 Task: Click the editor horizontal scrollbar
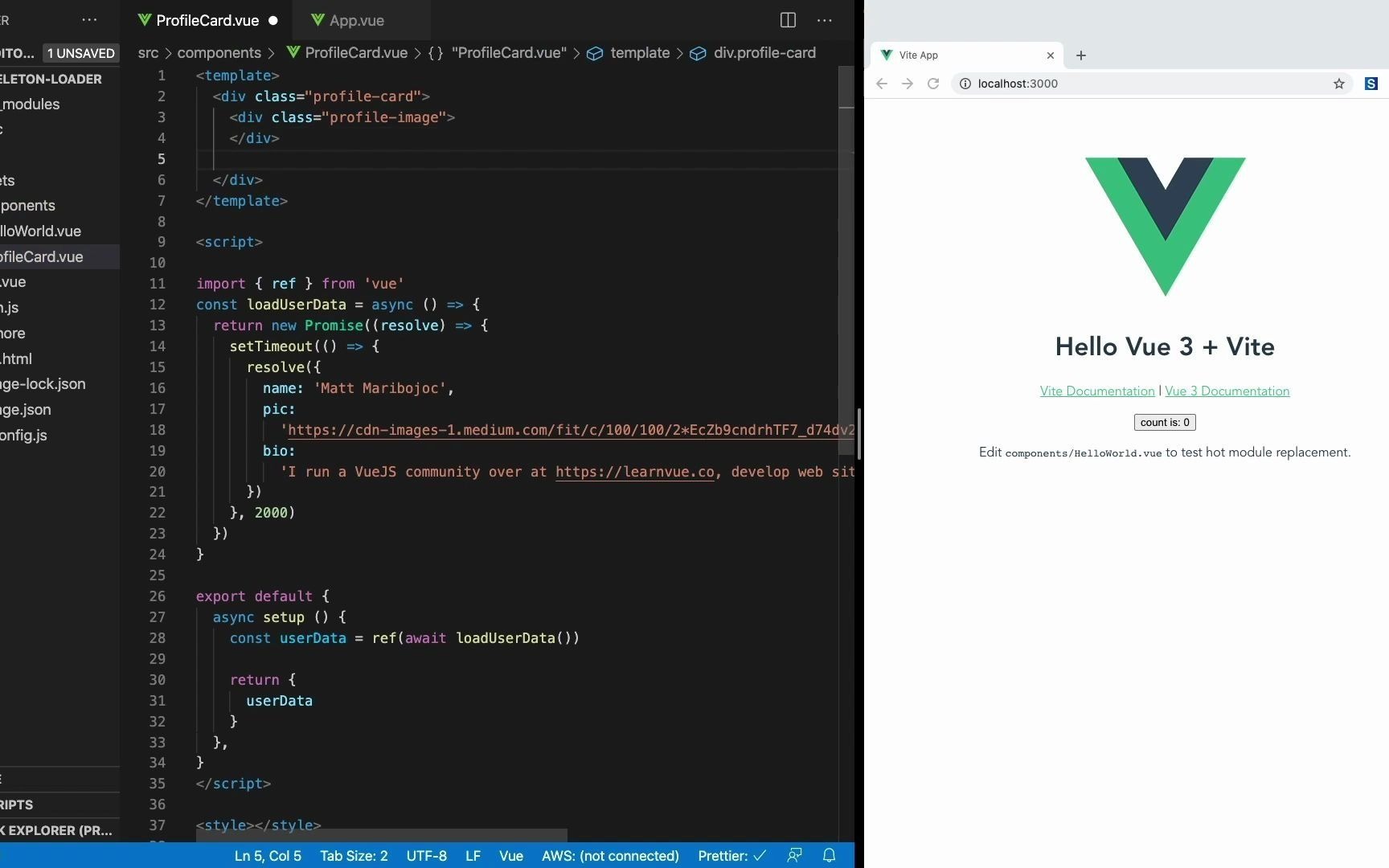point(381,836)
